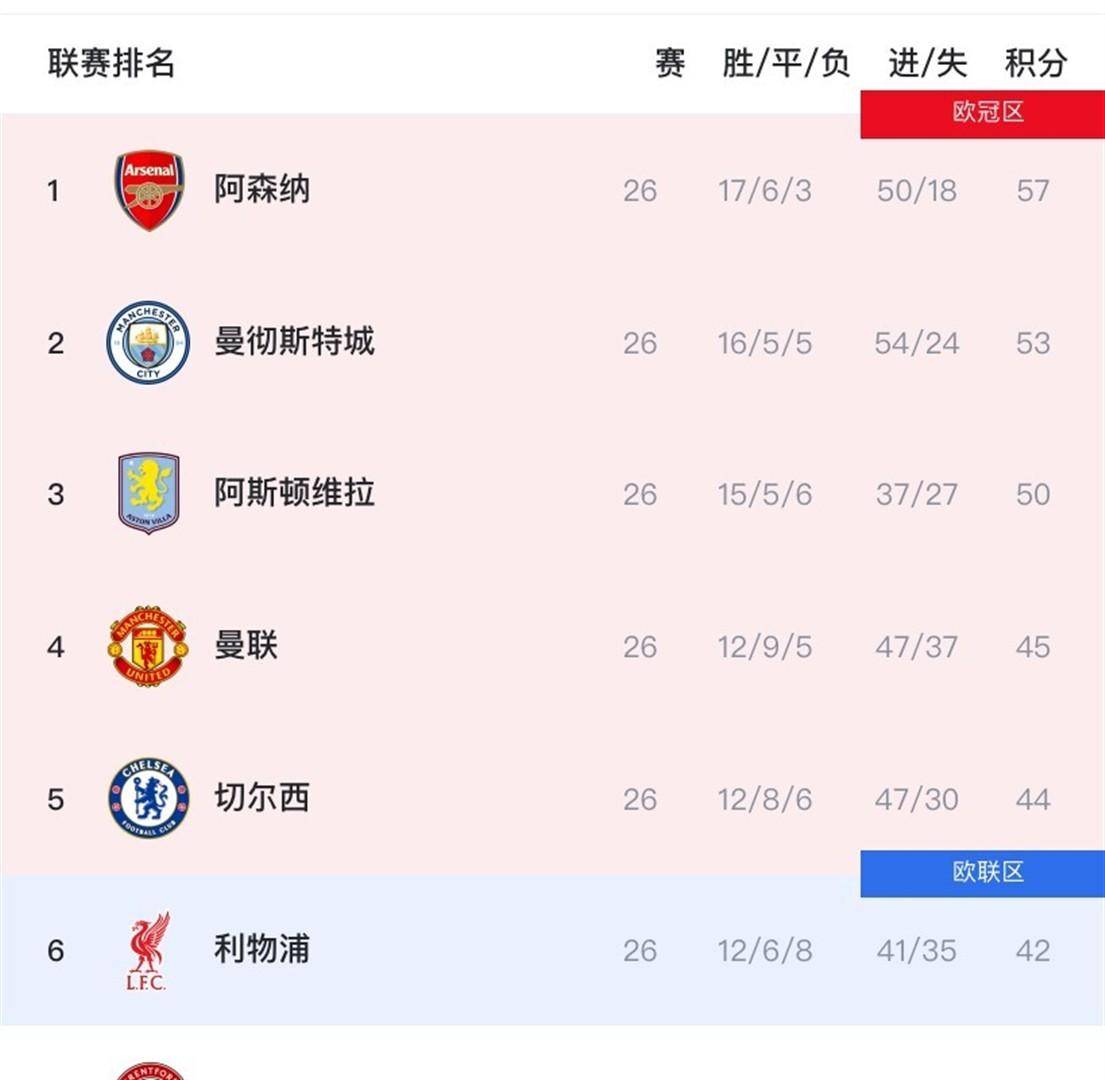Open the Liverpool L.F.C. badge
Image resolution: width=1105 pixels, height=1080 pixels.
(x=148, y=951)
